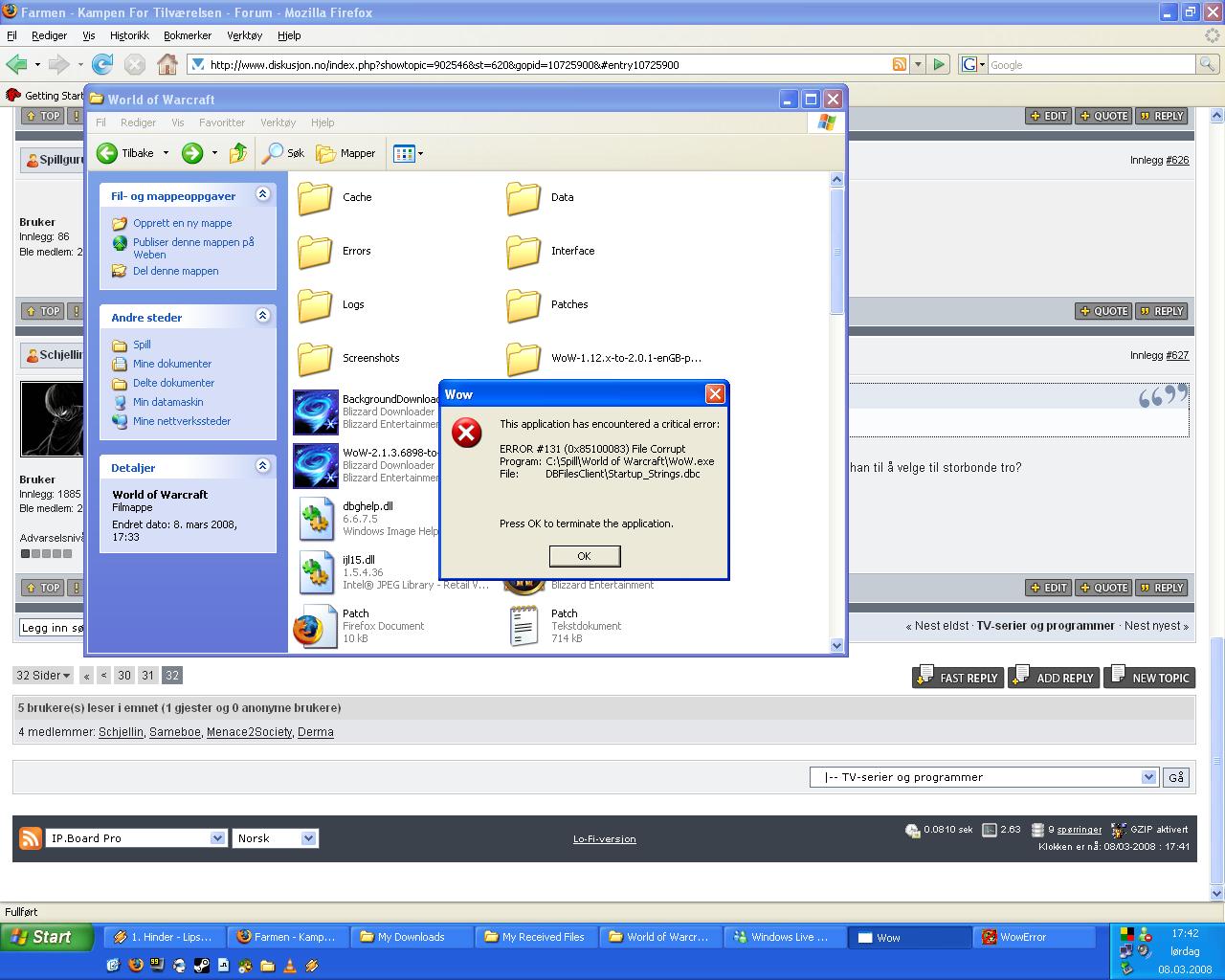This screenshot has width=1225, height=980.
Task: Select the WoW-1.12.x-to-2.0.1-enGB folder
Action: (523, 359)
